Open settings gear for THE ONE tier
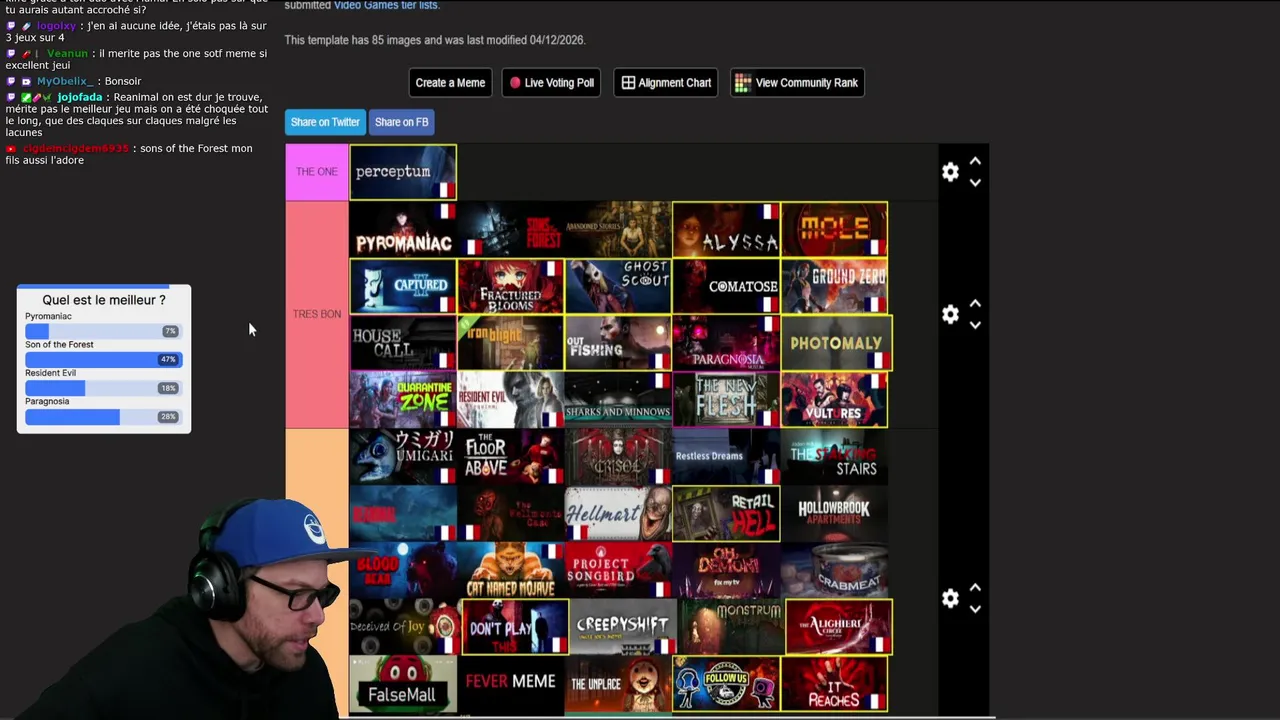1280x720 pixels. [x=950, y=172]
